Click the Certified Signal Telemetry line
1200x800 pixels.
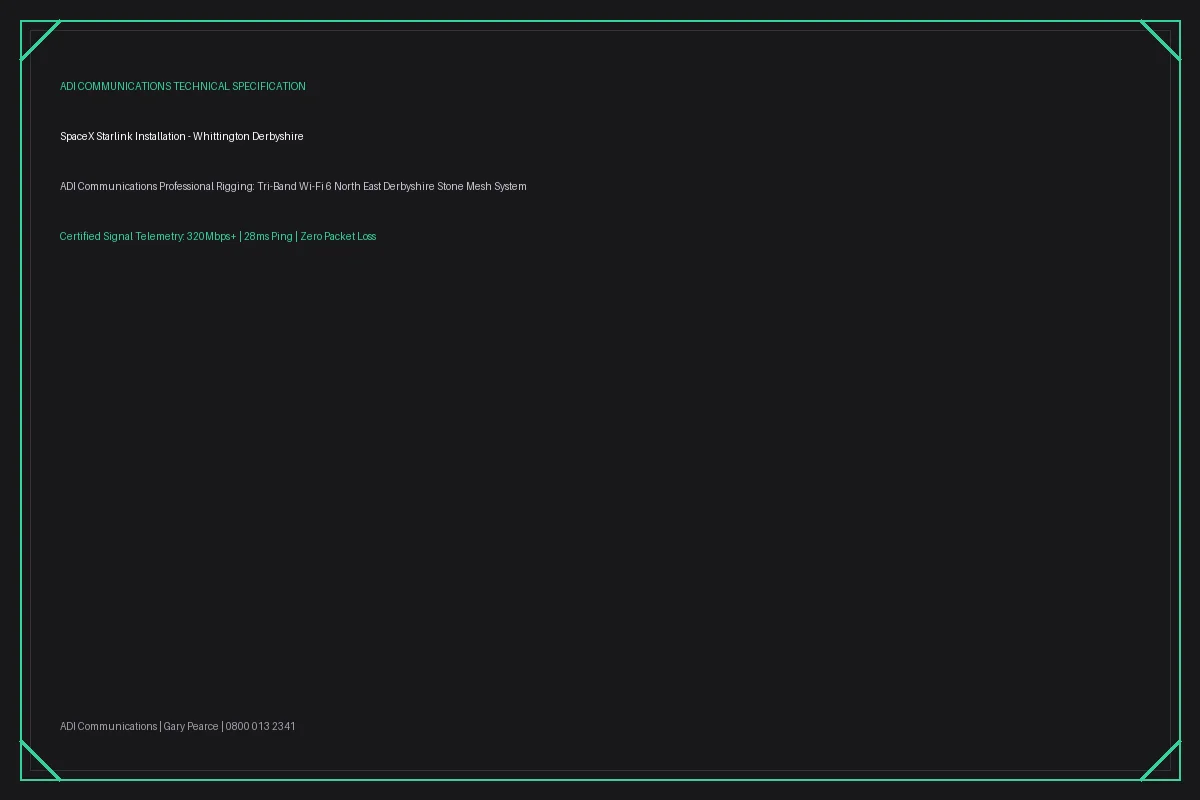point(218,237)
